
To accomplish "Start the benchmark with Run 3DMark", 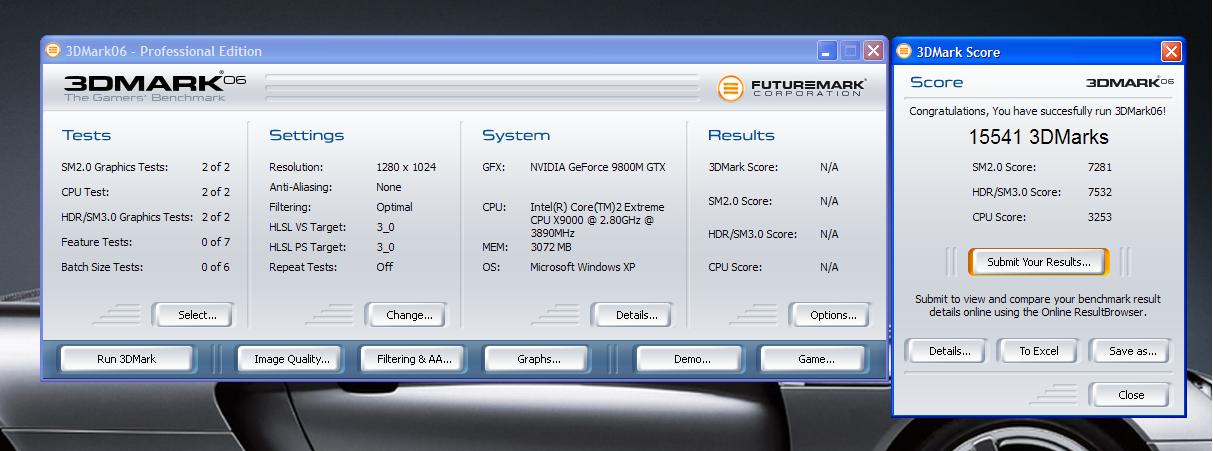I will coord(126,359).
